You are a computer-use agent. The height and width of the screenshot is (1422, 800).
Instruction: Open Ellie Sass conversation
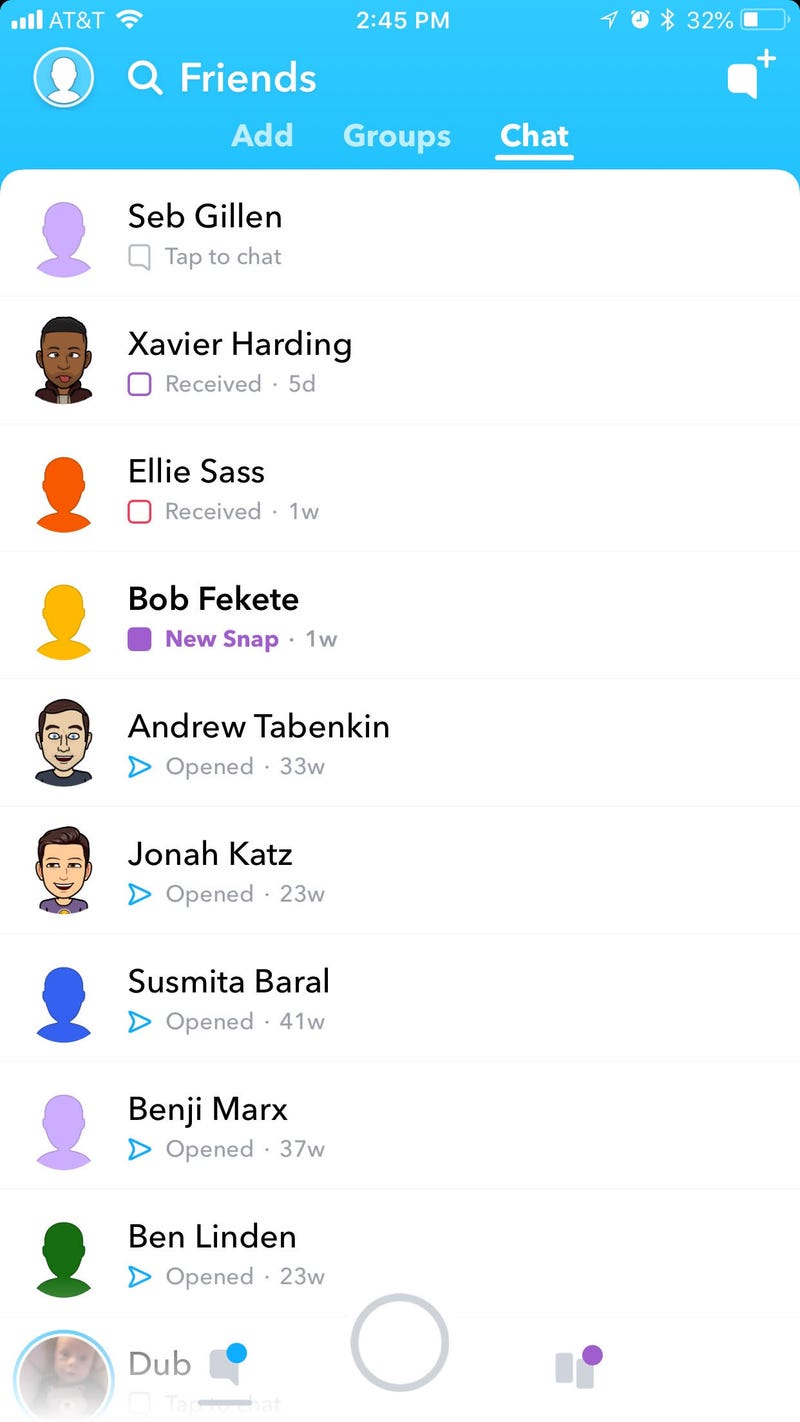[400, 488]
